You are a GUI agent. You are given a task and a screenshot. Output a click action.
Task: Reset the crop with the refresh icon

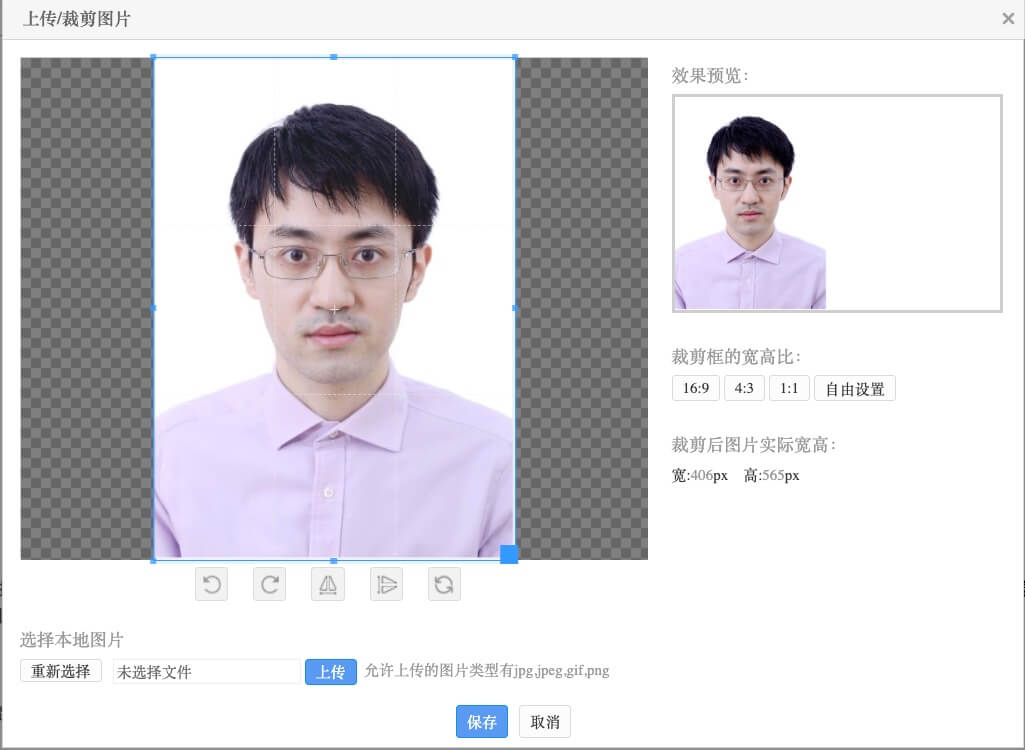point(444,585)
